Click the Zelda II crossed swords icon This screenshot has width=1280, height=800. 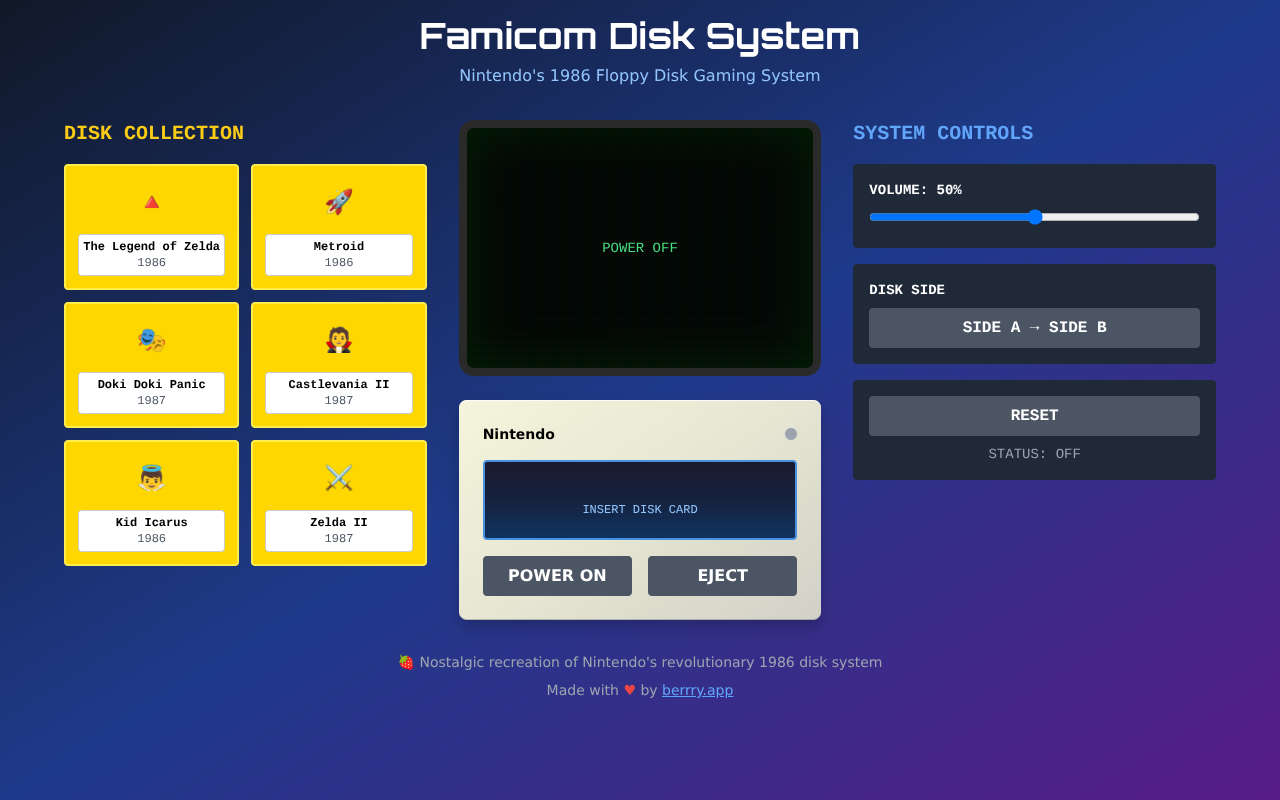(x=339, y=476)
